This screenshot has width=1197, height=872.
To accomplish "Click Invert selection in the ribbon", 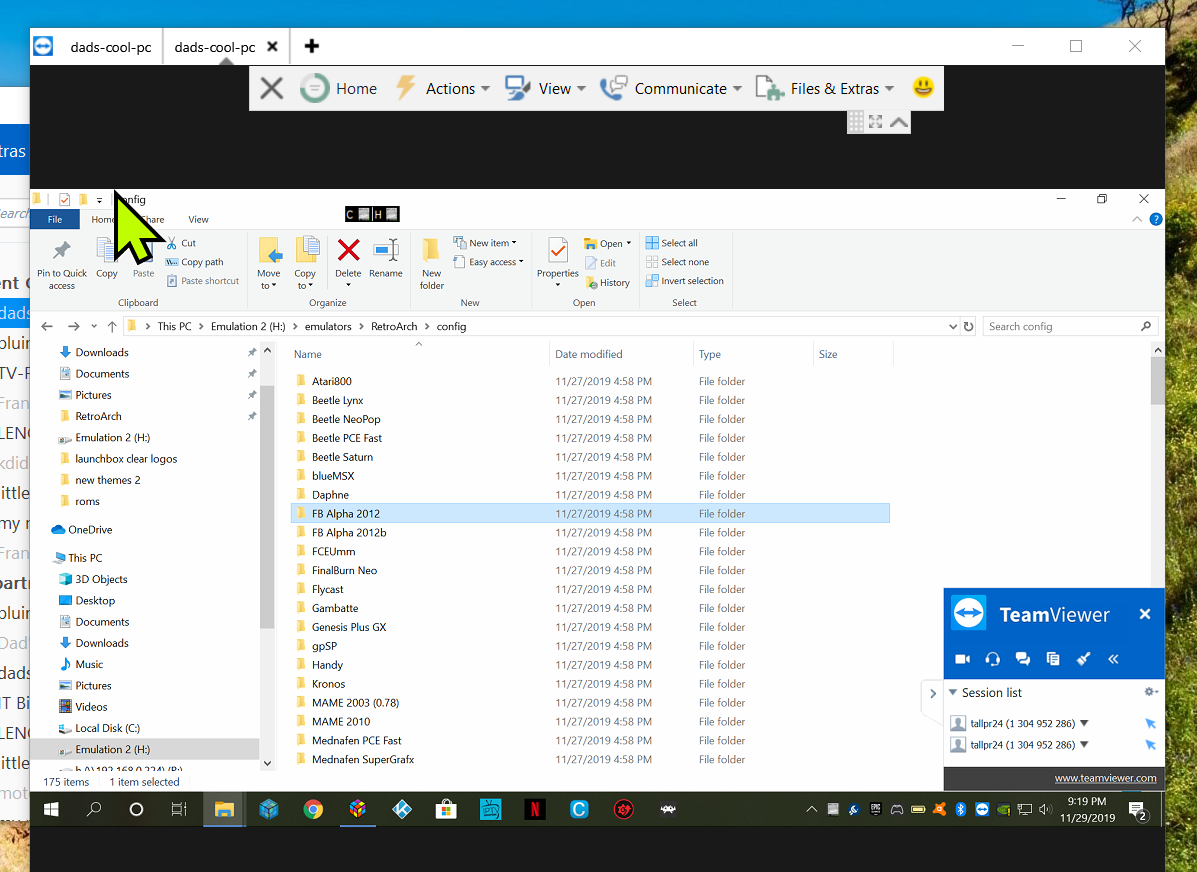I will tap(685, 281).
